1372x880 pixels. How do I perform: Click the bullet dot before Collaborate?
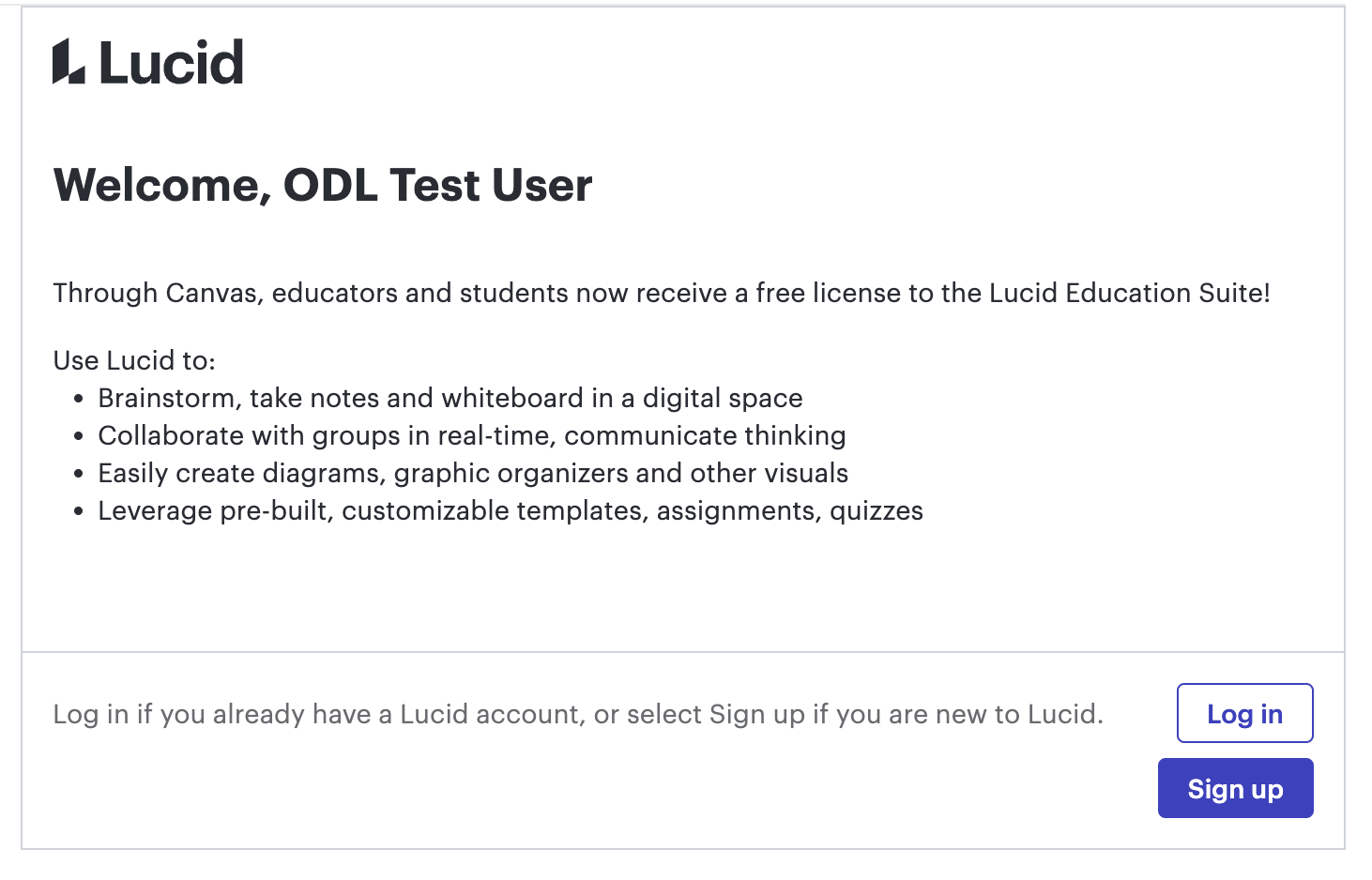[x=79, y=436]
